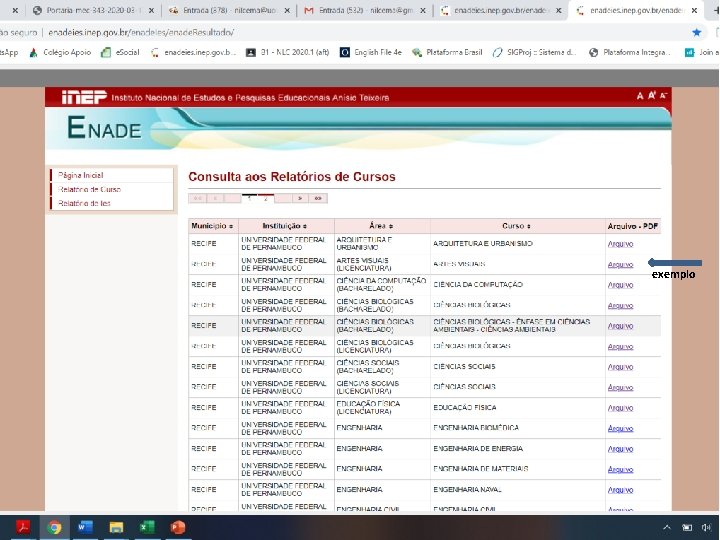Open Arquivo link for Artes Visuais

[620, 264]
